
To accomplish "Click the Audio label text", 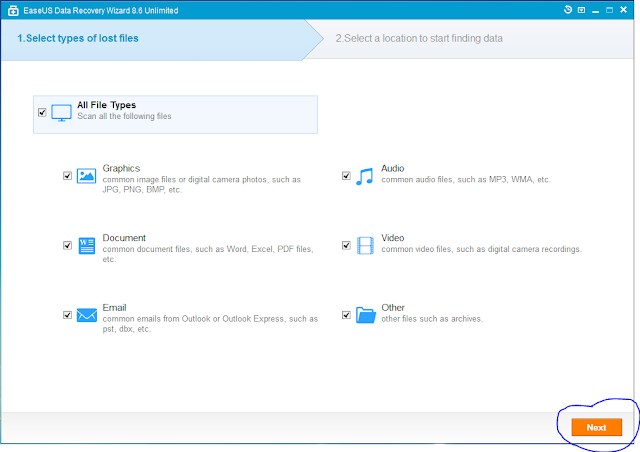I will pos(393,168).
